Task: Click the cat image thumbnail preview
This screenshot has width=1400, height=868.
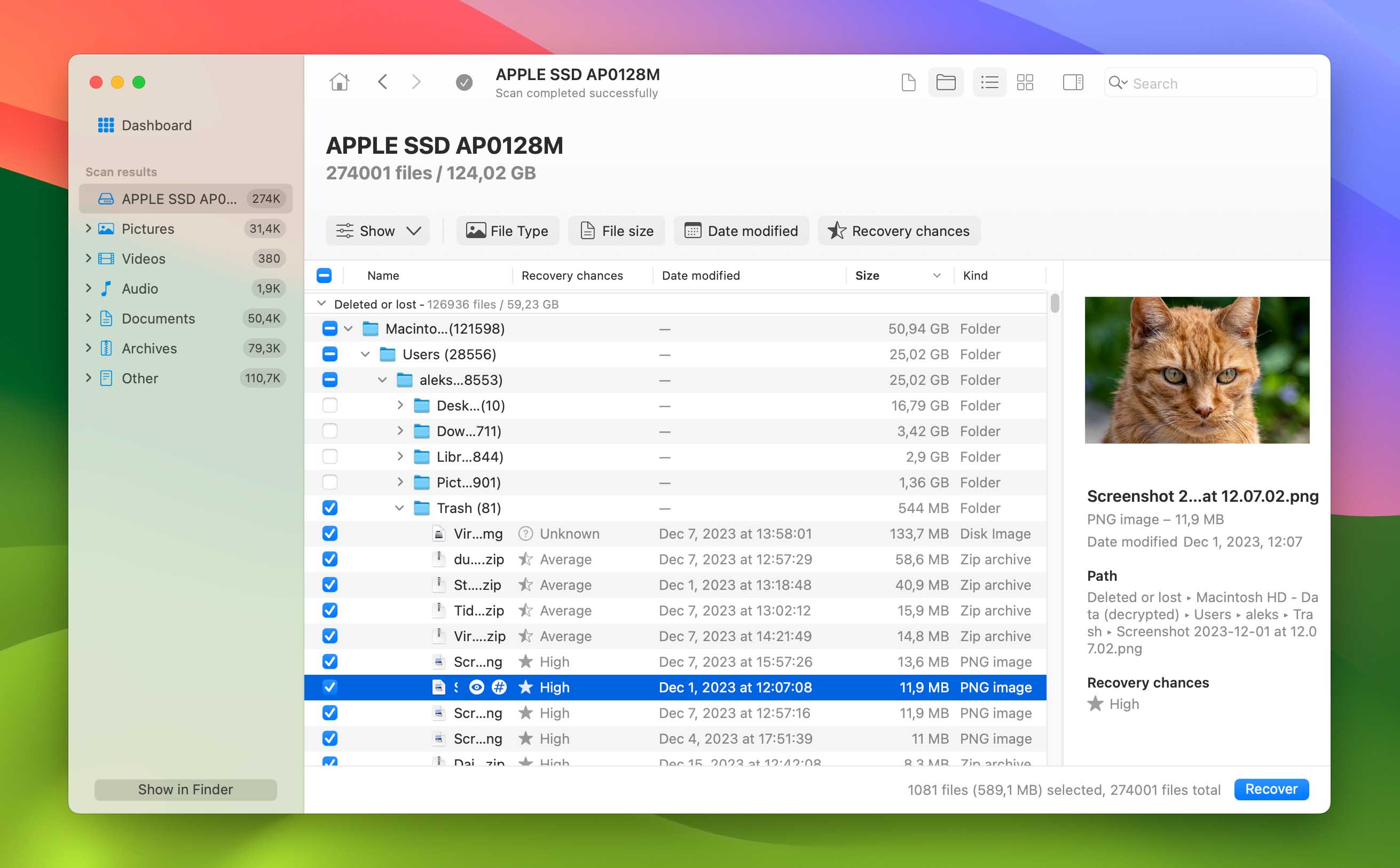Action: [1198, 370]
